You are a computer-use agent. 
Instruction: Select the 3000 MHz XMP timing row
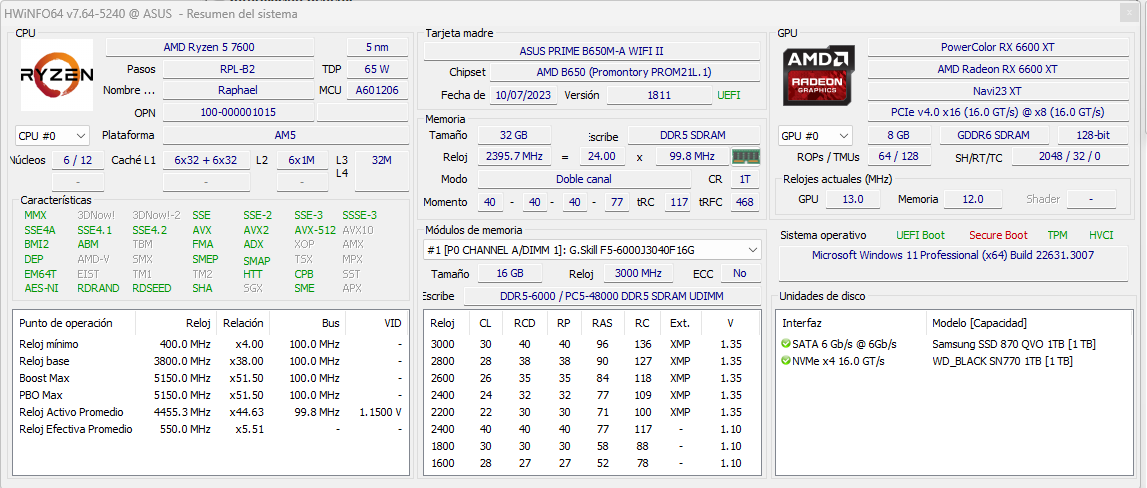[x=593, y=344]
